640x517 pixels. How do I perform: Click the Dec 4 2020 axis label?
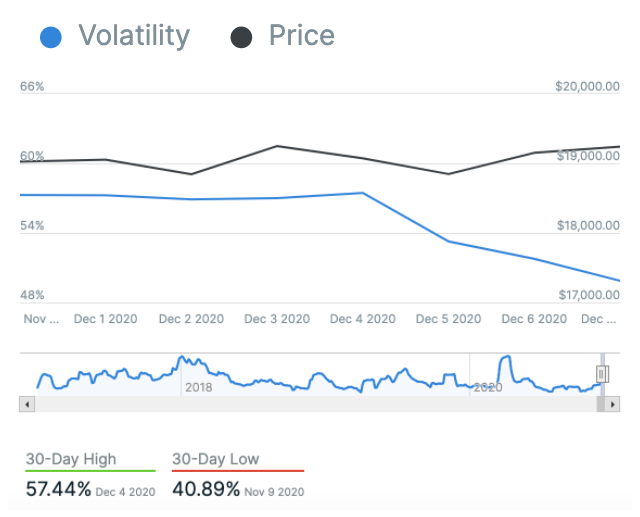(x=363, y=319)
